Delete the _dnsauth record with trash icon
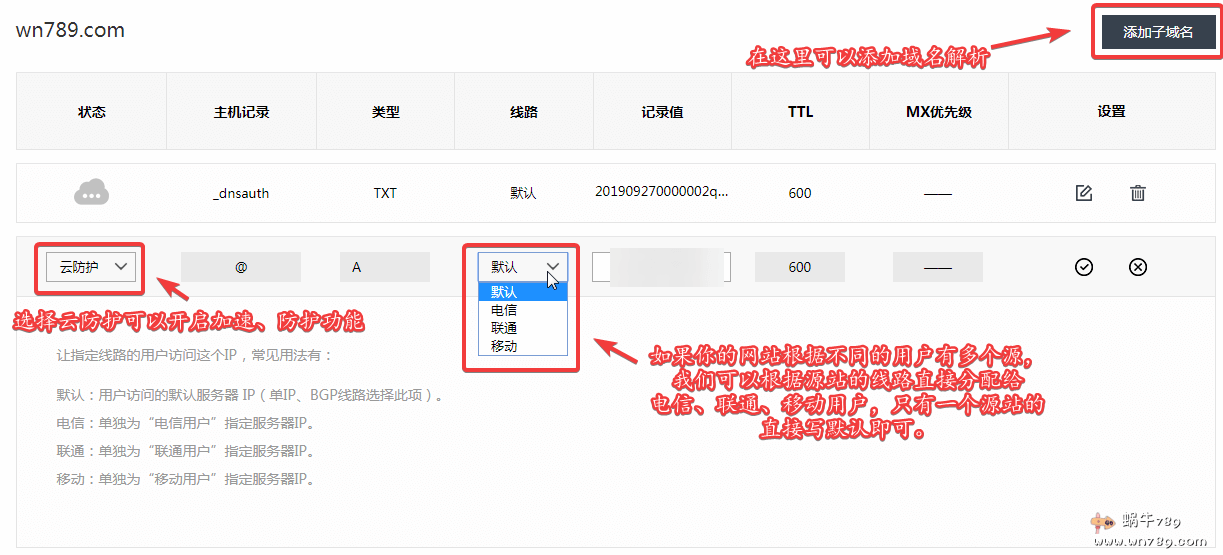The image size is (1223, 555). [1137, 193]
